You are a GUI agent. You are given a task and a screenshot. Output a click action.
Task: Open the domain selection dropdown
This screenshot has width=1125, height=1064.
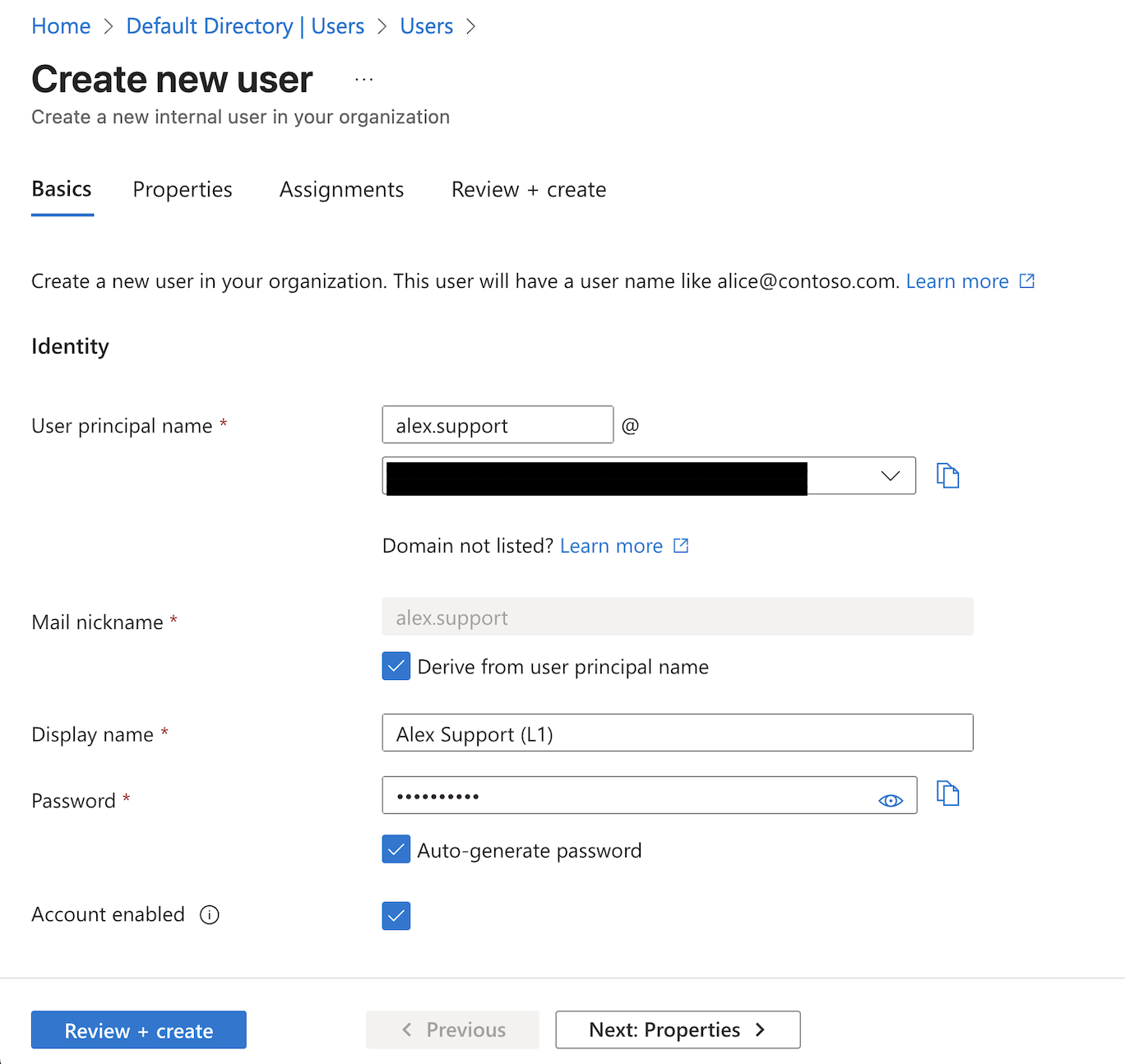(889, 475)
